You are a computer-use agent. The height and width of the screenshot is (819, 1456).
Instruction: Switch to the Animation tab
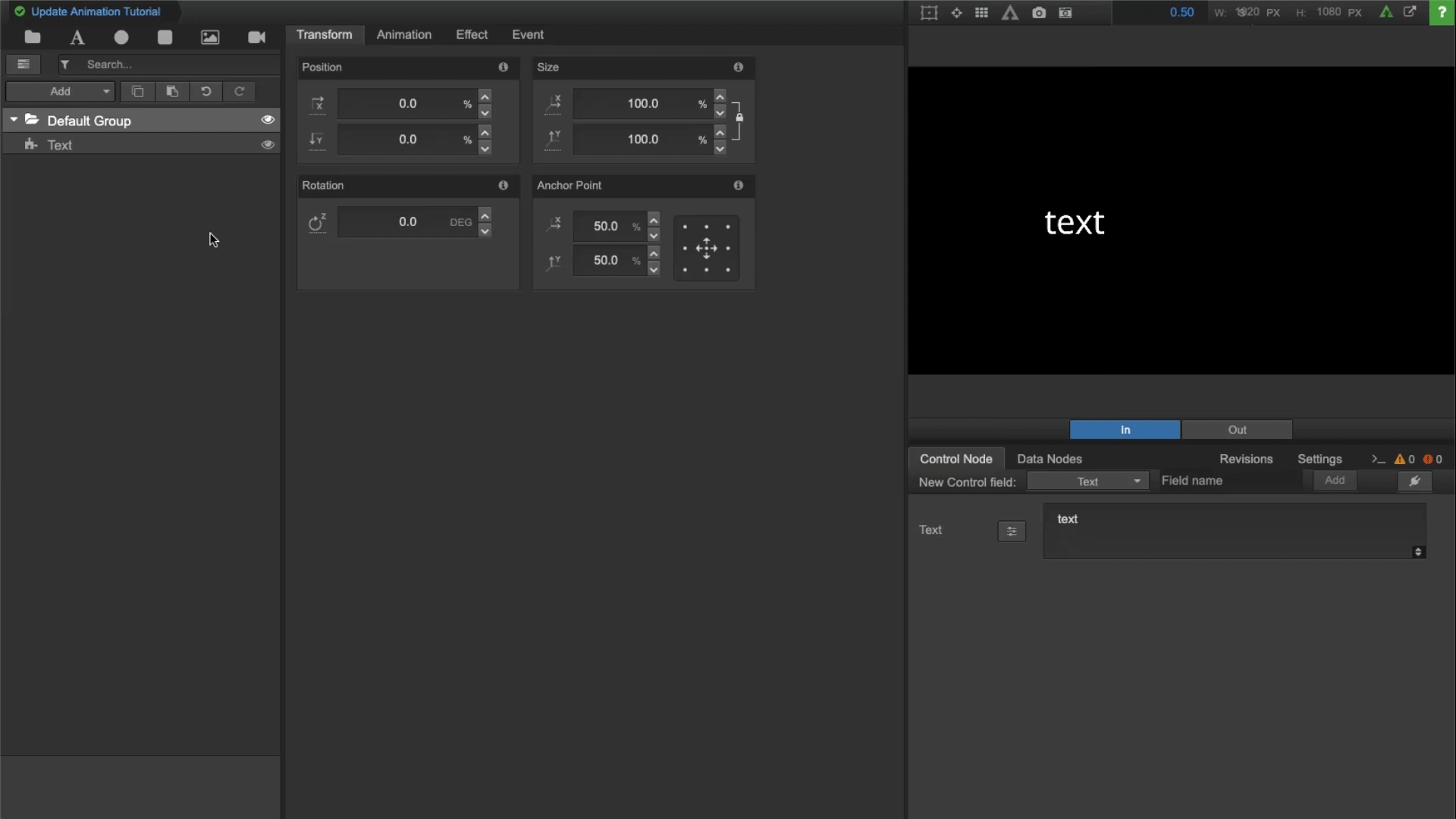pyautogui.click(x=403, y=35)
